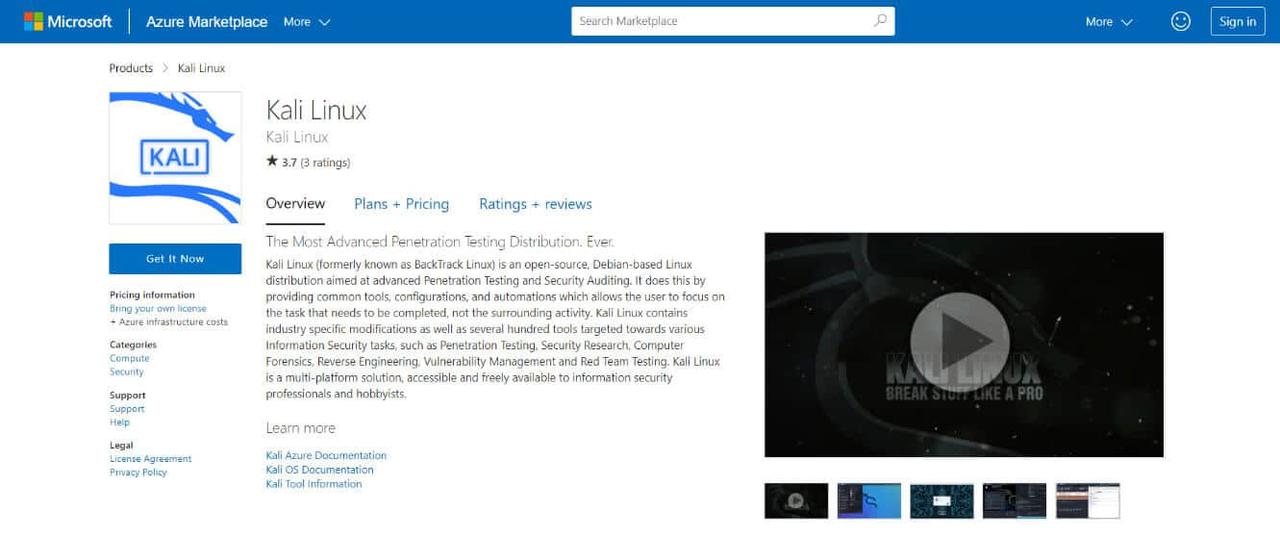
Task: Click the 3.7 star rating
Action: click(x=308, y=162)
